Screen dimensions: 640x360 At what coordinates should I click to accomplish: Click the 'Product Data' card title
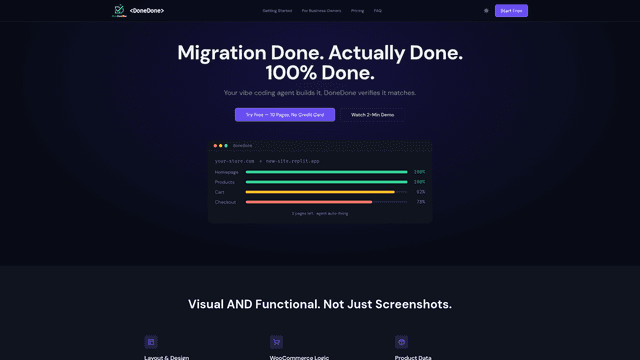(413, 358)
